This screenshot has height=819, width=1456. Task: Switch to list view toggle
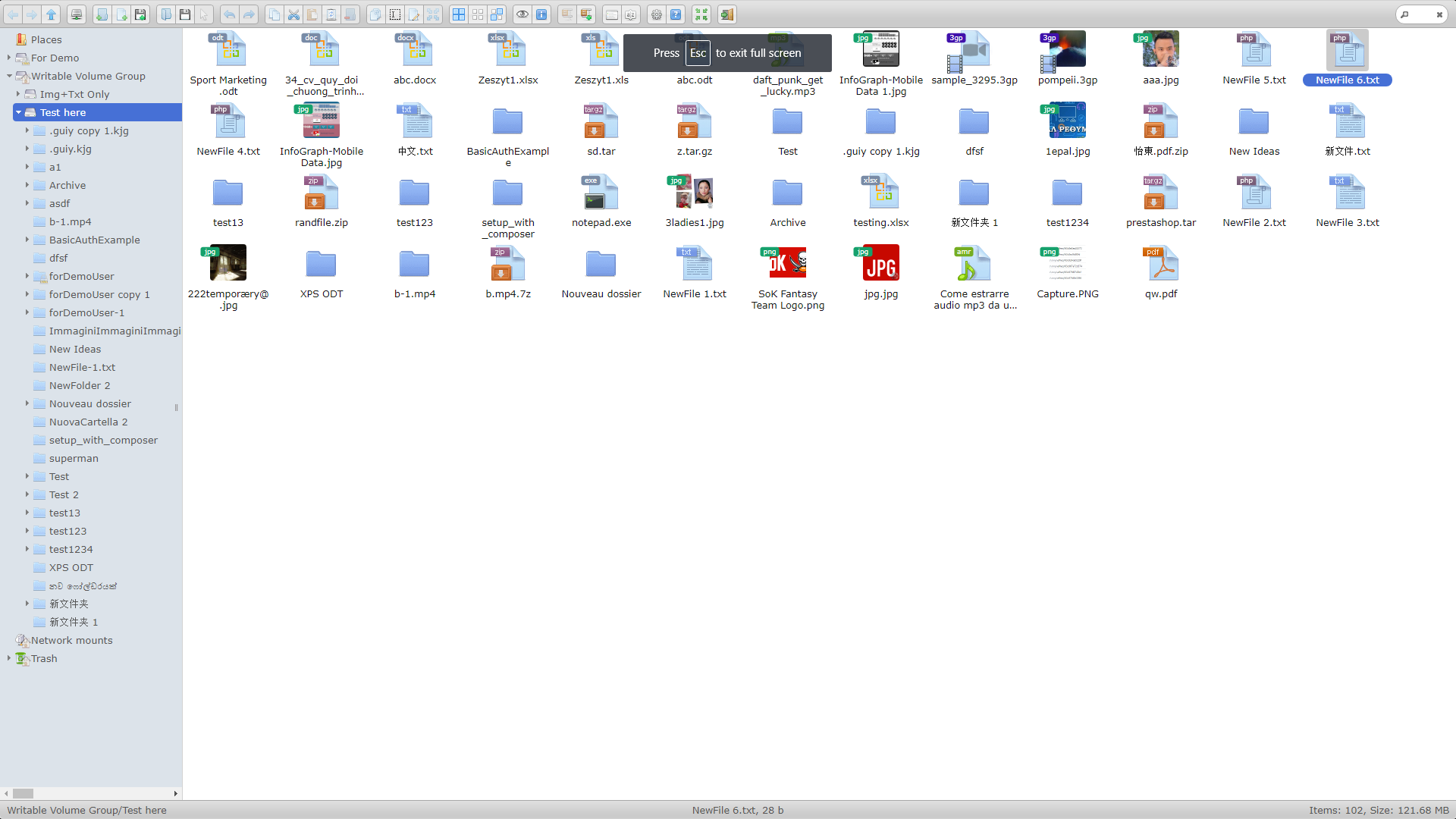[612, 14]
